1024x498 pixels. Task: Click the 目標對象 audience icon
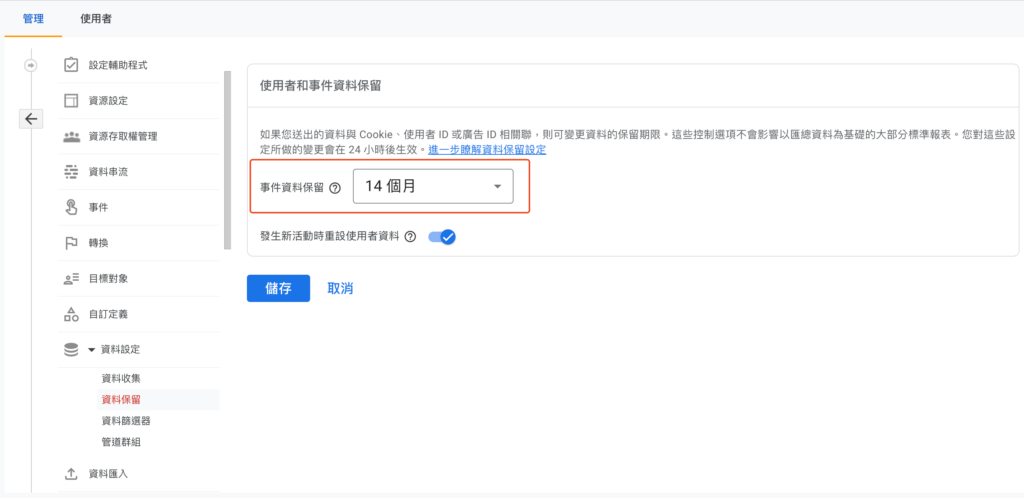[71, 279]
